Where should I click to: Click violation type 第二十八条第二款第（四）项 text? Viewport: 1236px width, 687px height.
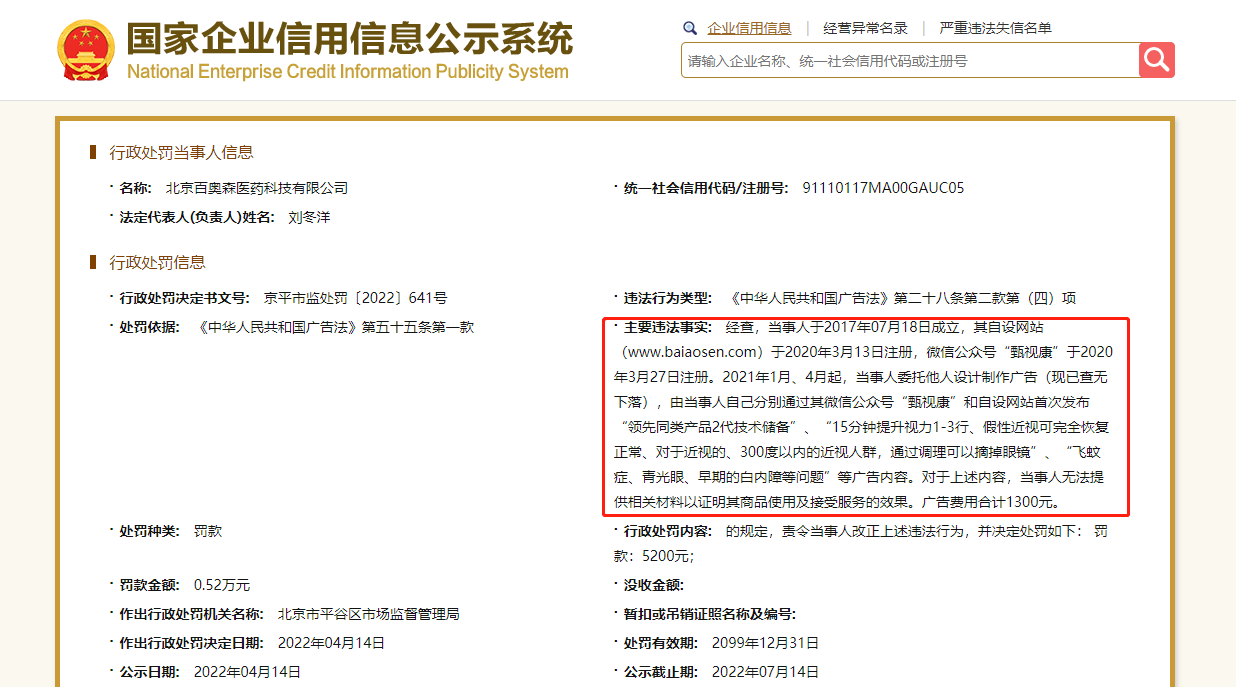coord(985,298)
